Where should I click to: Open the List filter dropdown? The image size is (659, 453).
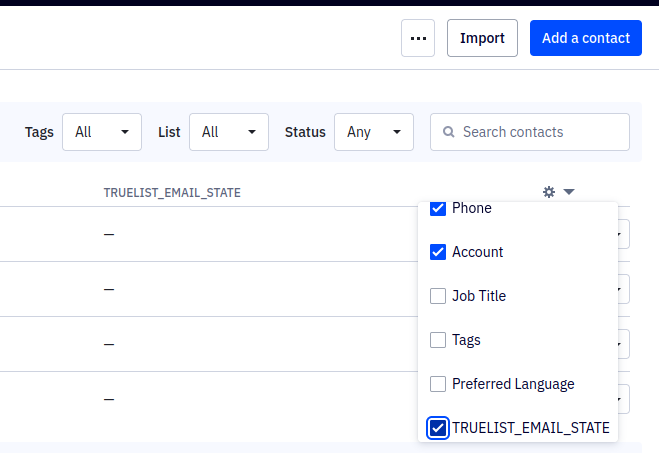coord(229,132)
